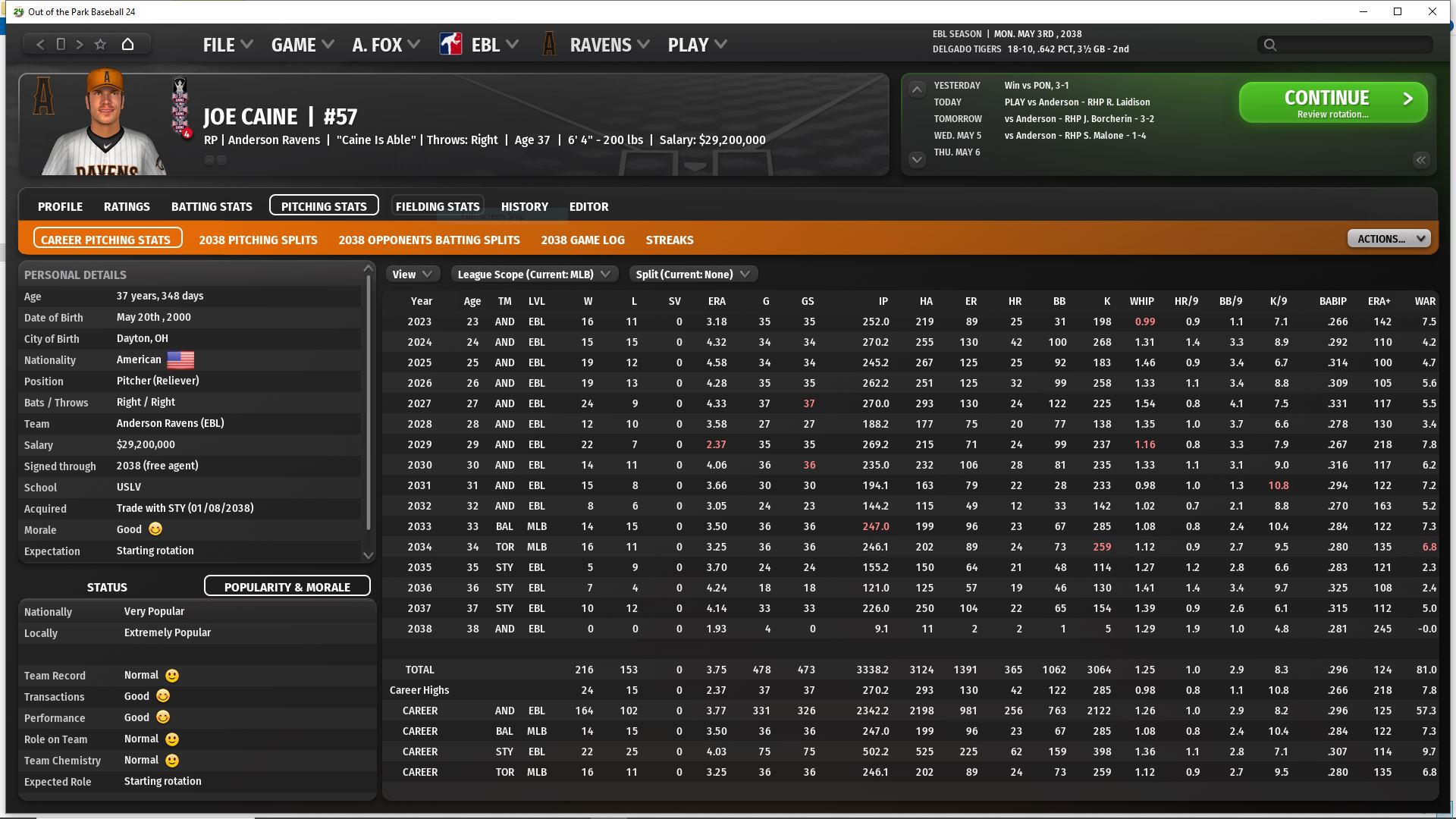Open the Split dropdown

pyautogui.click(x=692, y=275)
